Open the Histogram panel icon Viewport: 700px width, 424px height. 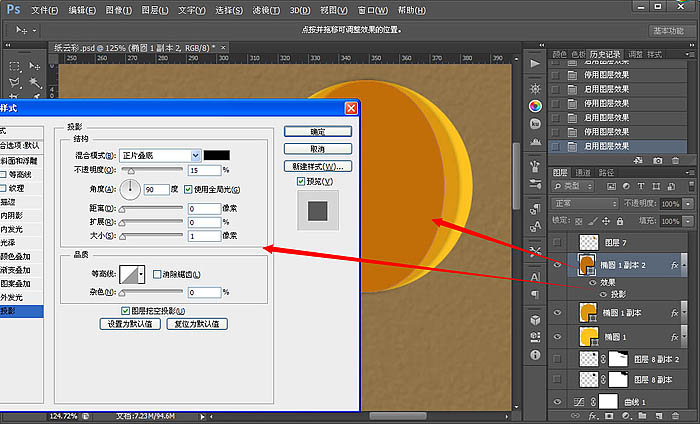[535, 142]
